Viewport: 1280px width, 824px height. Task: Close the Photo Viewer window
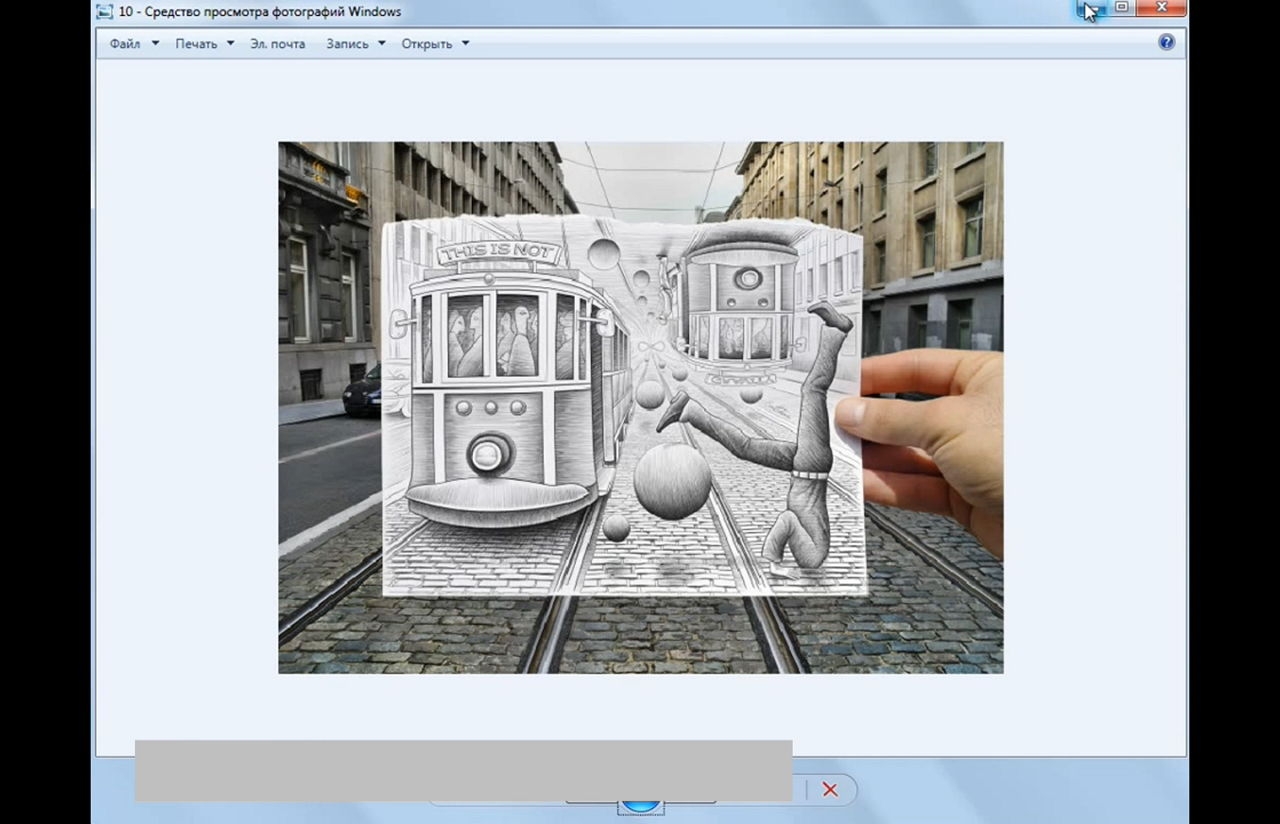coord(1161,8)
